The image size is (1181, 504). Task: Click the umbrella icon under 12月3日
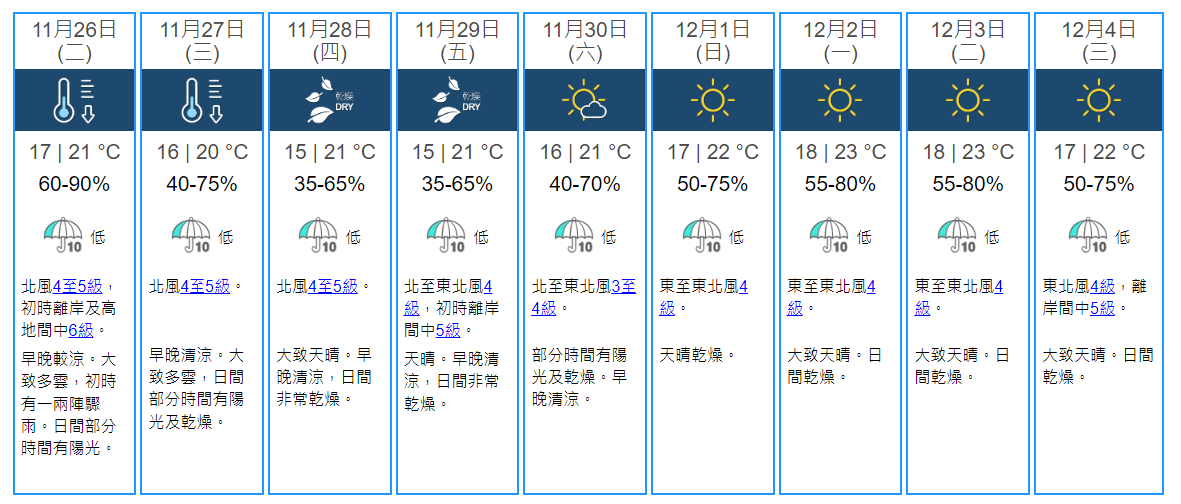957,236
